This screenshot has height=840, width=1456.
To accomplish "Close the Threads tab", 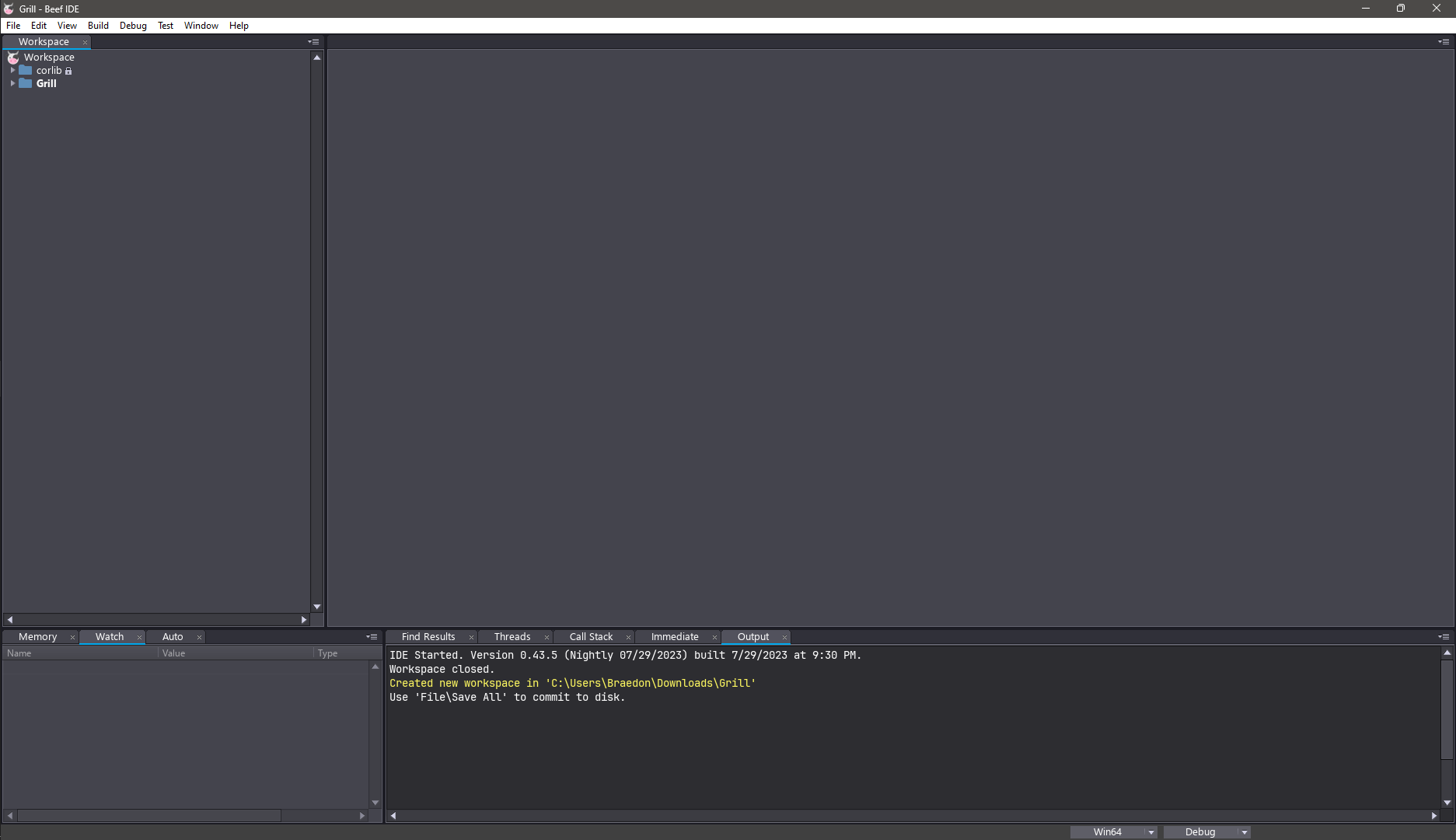I will [546, 638].
